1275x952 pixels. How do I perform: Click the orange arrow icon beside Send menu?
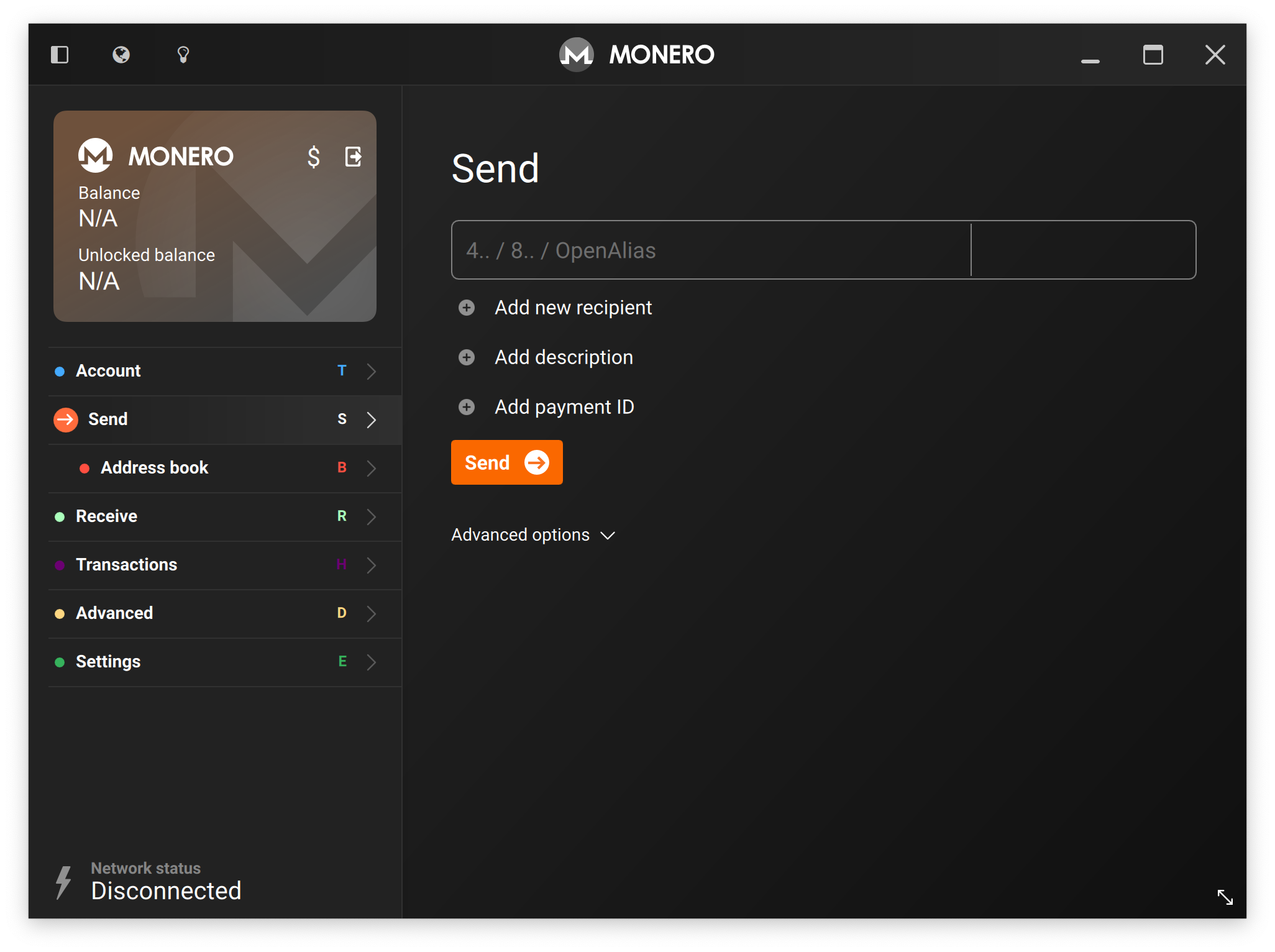66,419
